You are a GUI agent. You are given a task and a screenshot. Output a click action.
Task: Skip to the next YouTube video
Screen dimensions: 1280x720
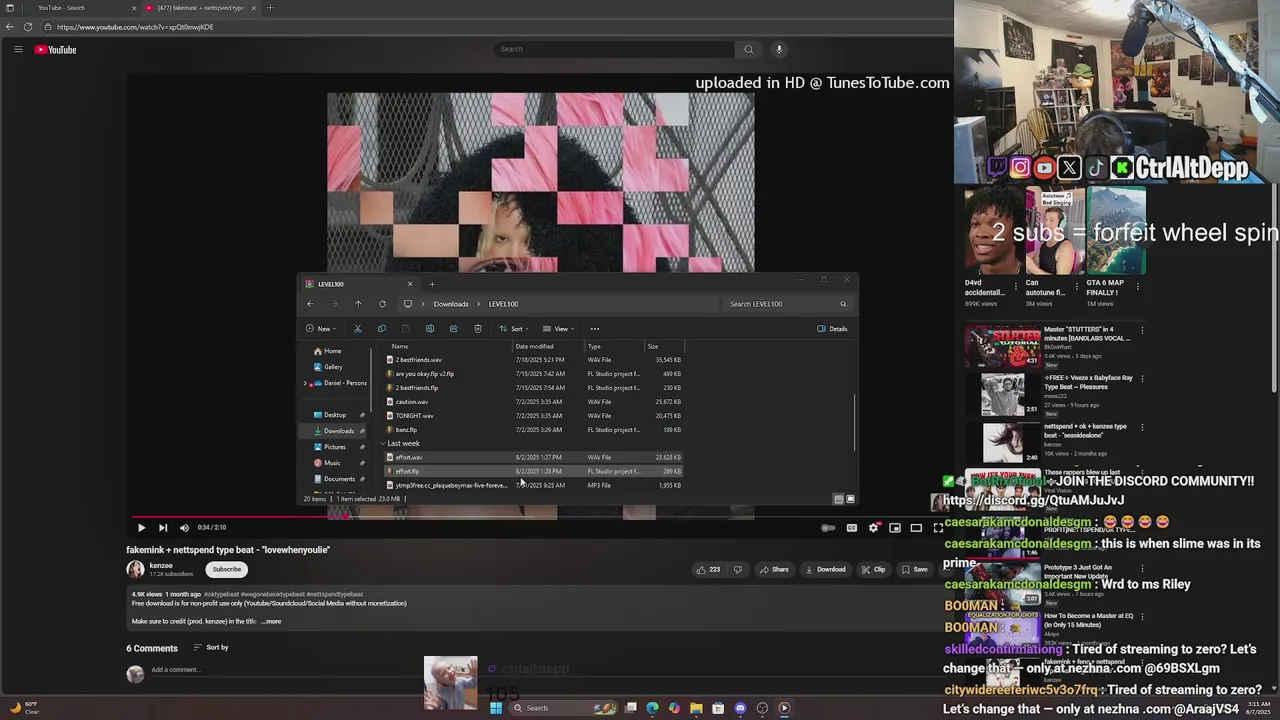pos(163,528)
